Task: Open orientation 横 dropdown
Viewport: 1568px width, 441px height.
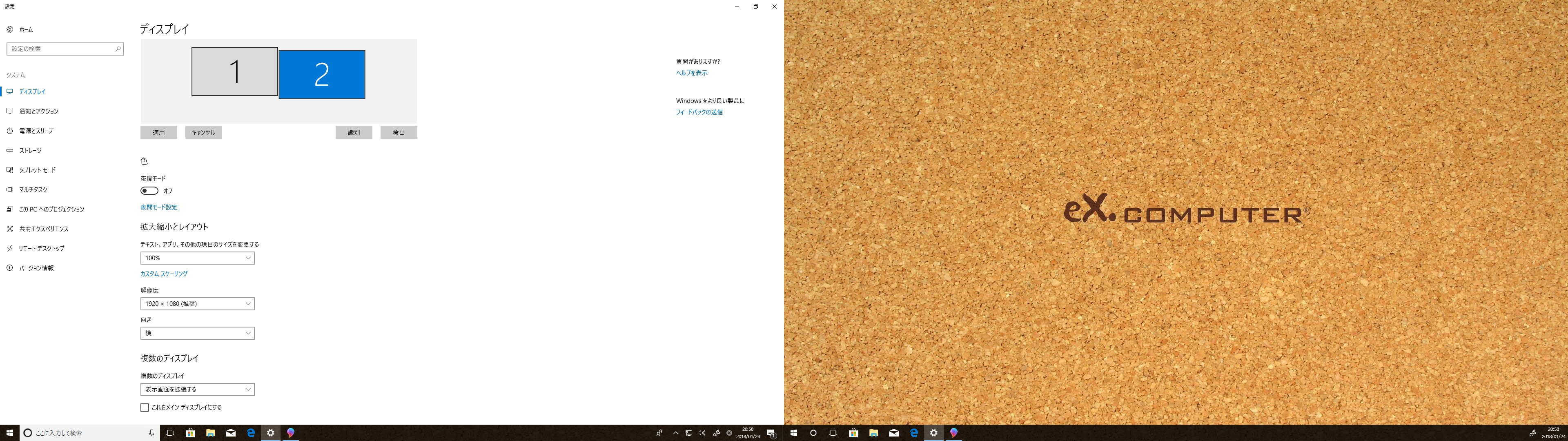Action: [x=197, y=333]
